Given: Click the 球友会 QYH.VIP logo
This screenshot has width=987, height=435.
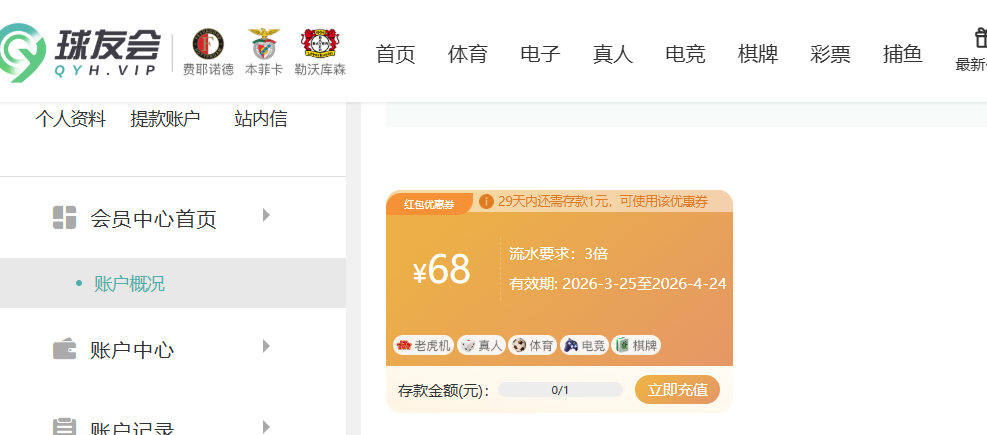Looking at the screenshot, I should (80, 51).
